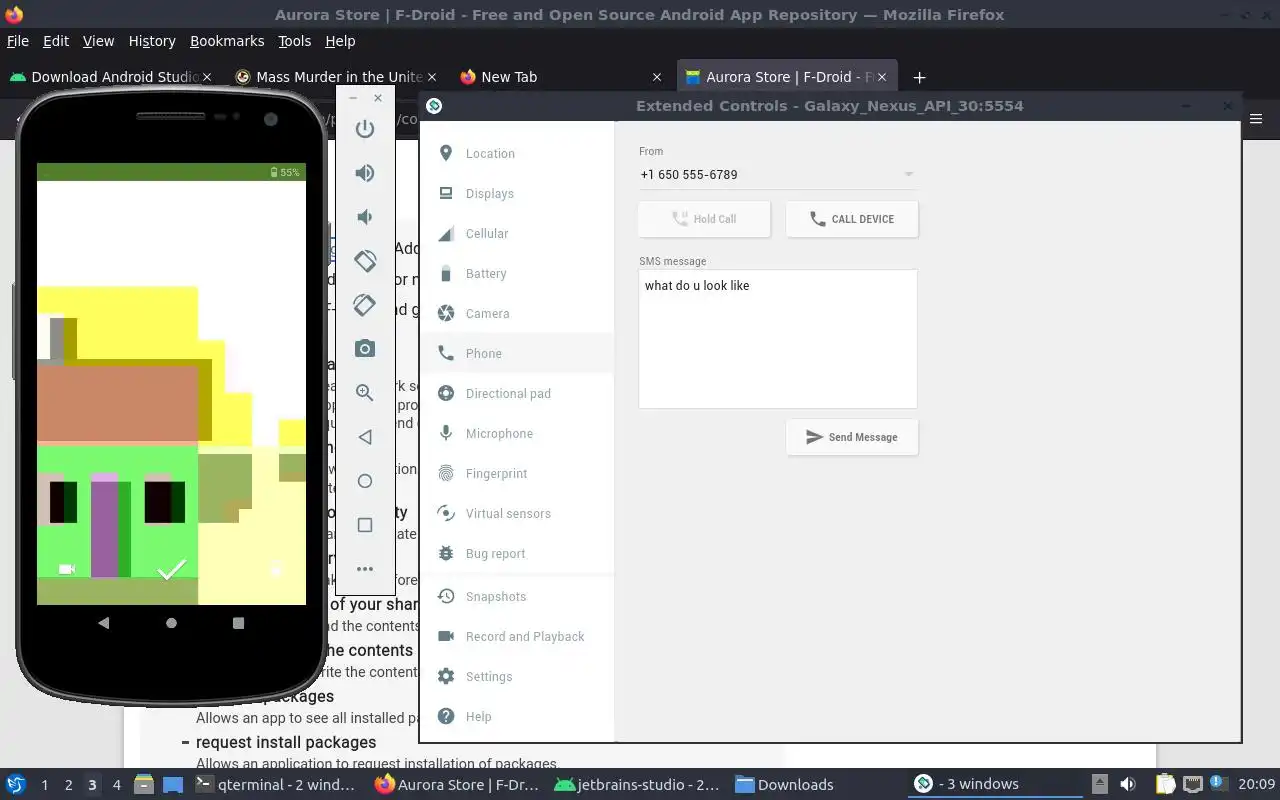Tap the phone's on-screen recents button
The height and width of the screenshot is (800, 1280).
[238, 623]
